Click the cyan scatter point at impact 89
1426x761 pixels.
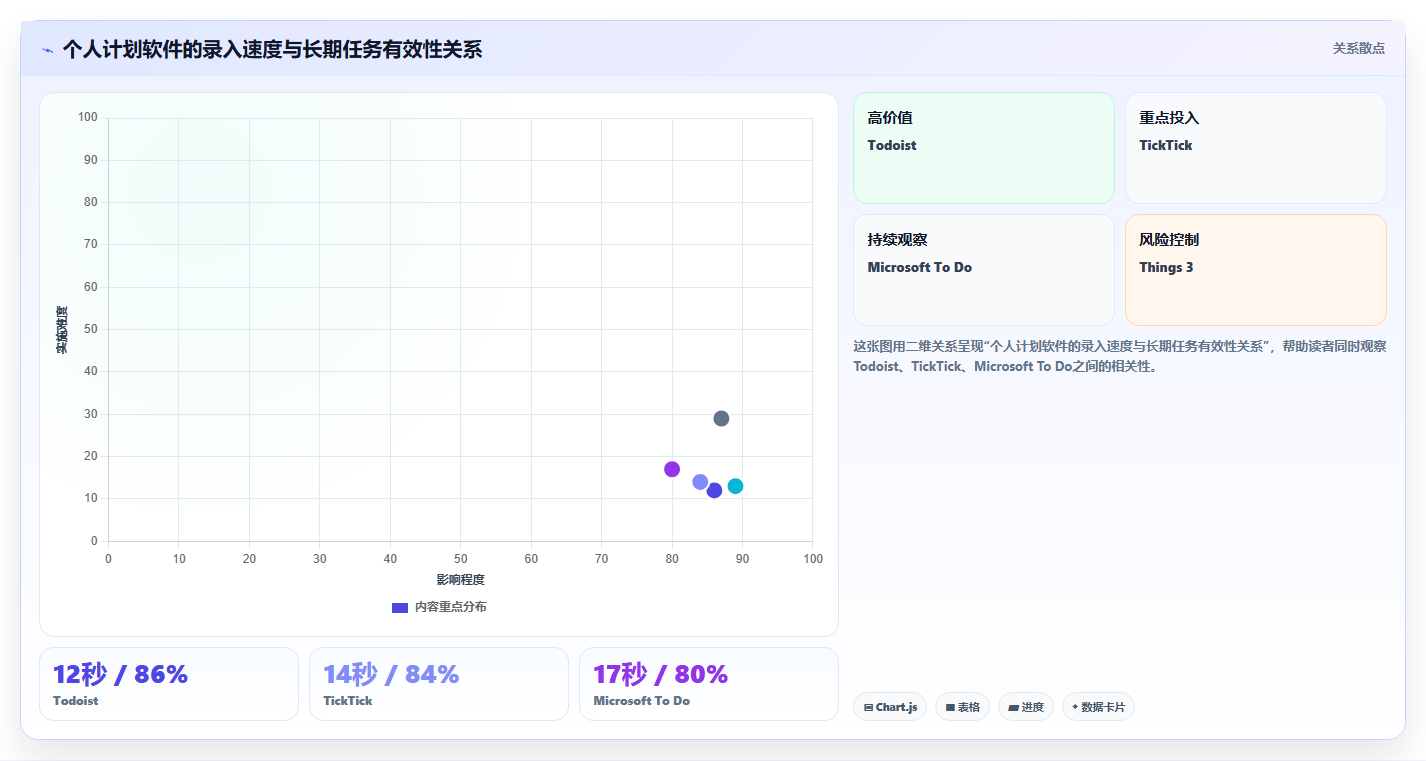point(735,486)
